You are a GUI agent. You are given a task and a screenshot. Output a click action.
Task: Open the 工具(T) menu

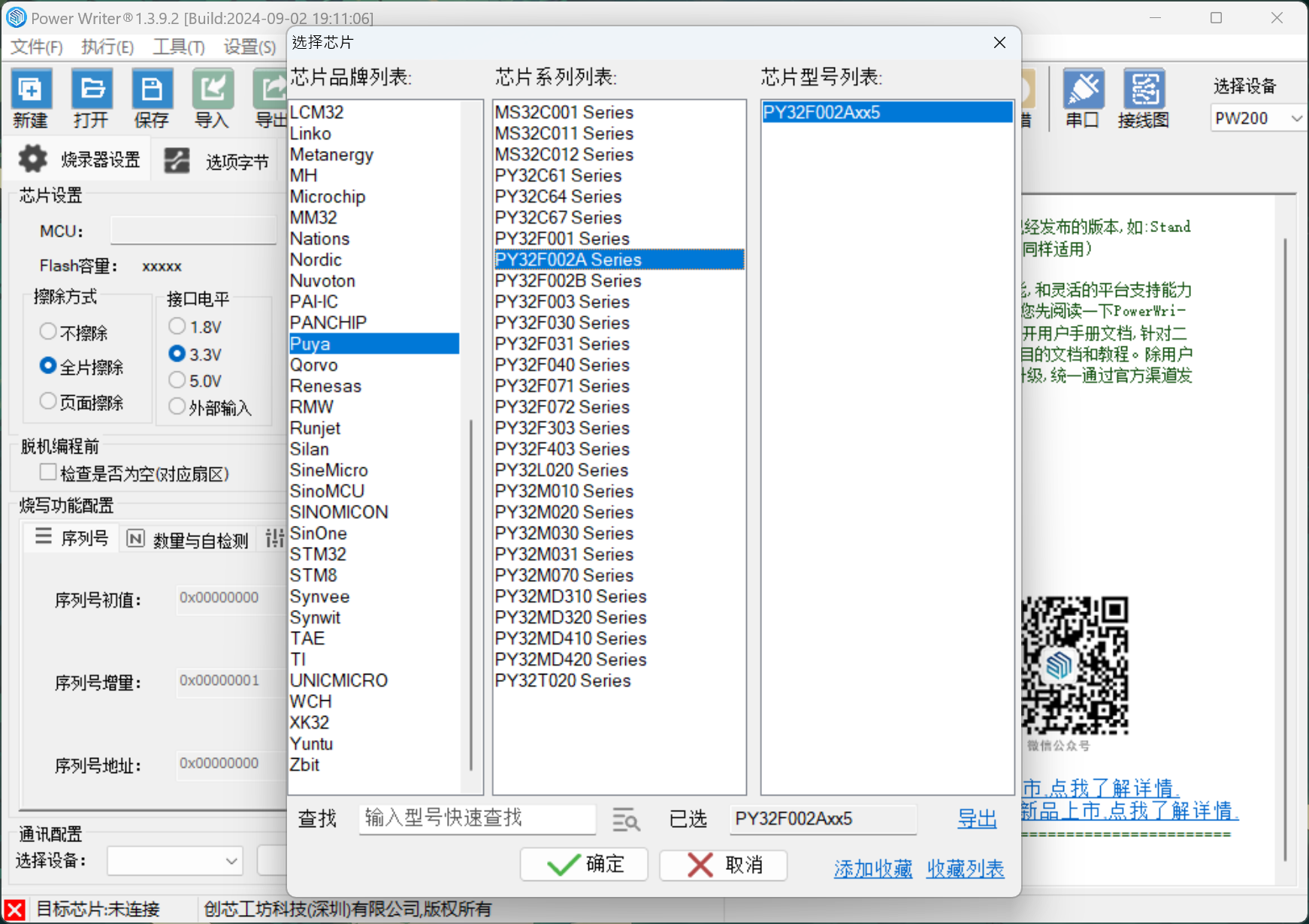[x=179, y=47]
